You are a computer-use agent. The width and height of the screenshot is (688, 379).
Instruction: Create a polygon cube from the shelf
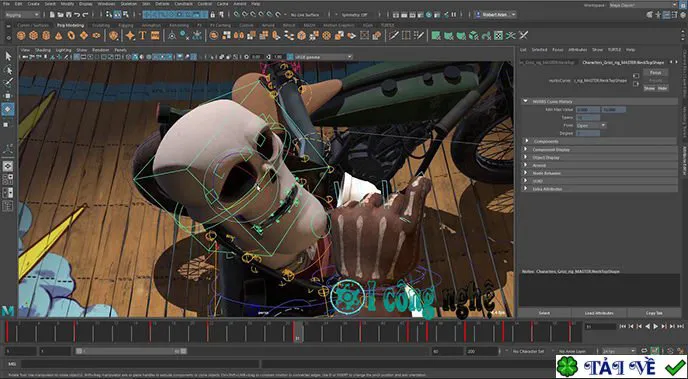point(33,36)
